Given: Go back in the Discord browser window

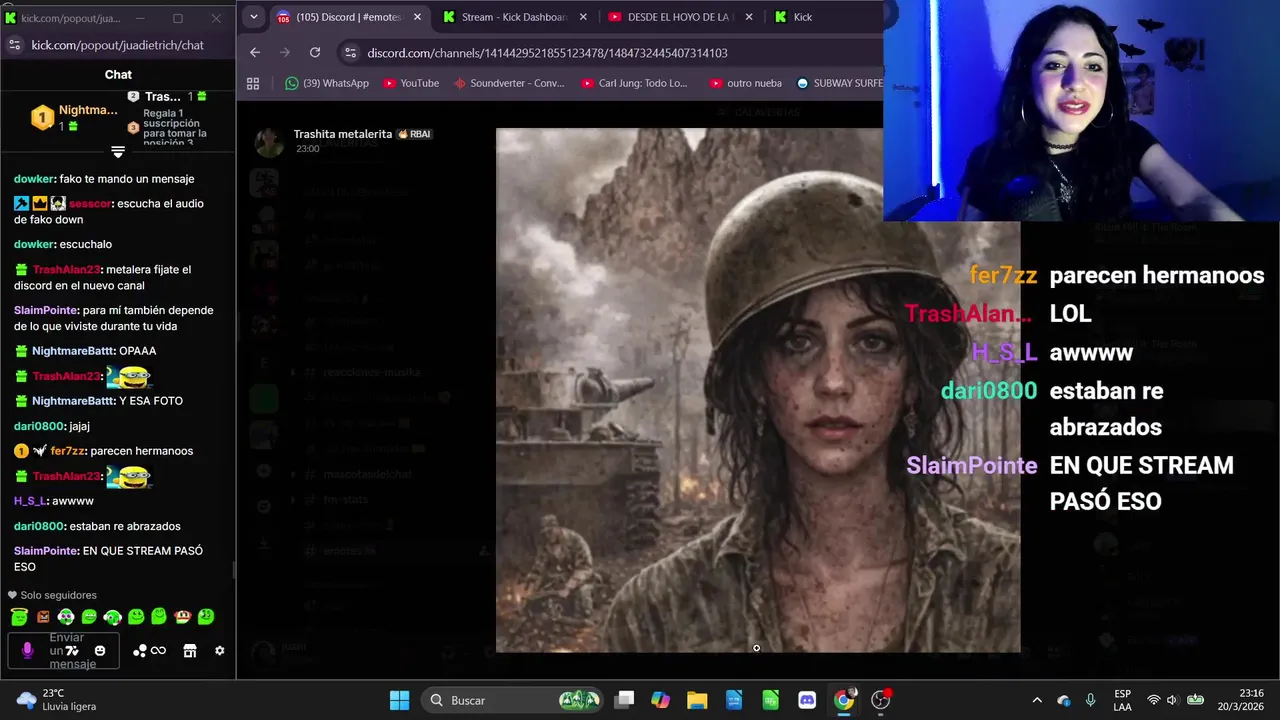Looking at the screenshot, I should (x=255, y=53).
